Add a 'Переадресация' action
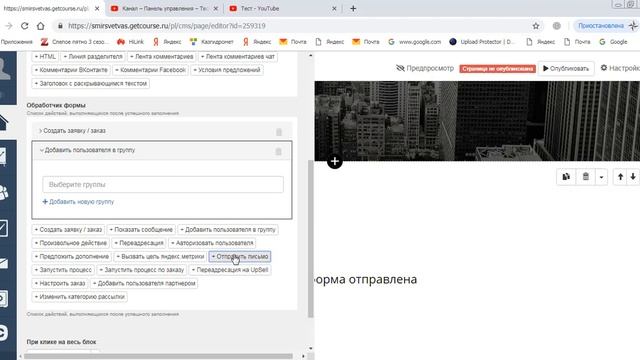The width and height of the screenshot is (640, 360). pyautogui.click(x=139, y=243)
